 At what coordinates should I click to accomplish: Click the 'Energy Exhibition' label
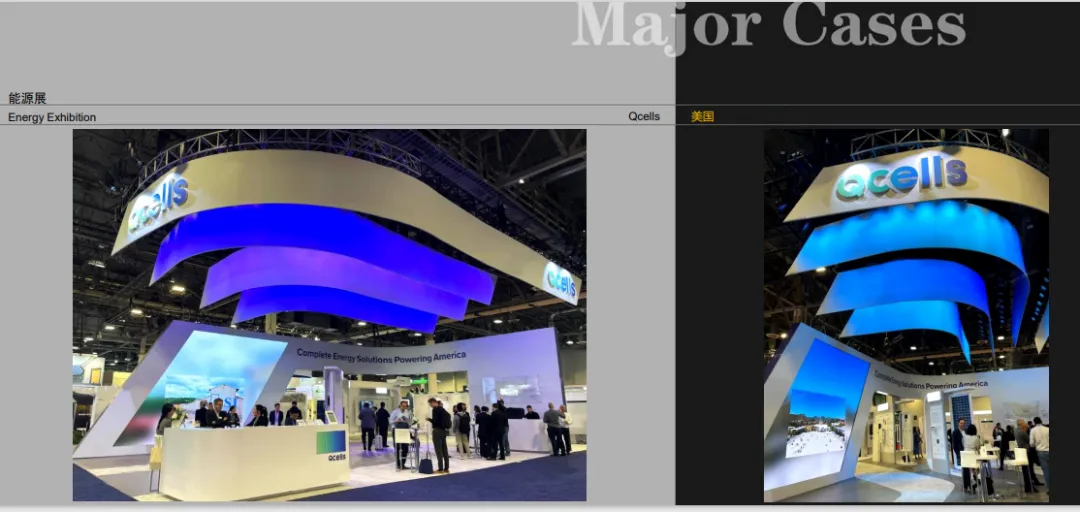pos(52,117)
